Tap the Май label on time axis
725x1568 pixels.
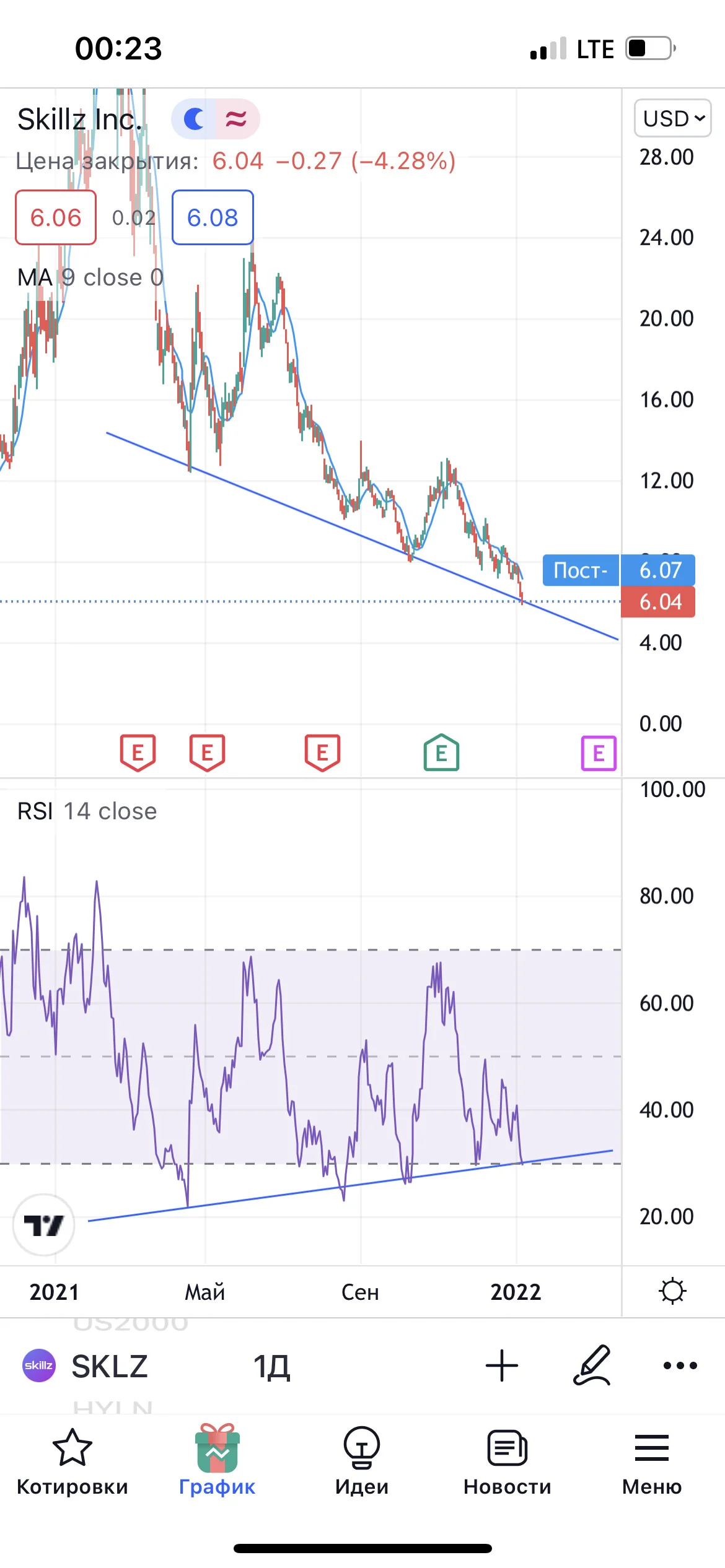coord(205,1292)
